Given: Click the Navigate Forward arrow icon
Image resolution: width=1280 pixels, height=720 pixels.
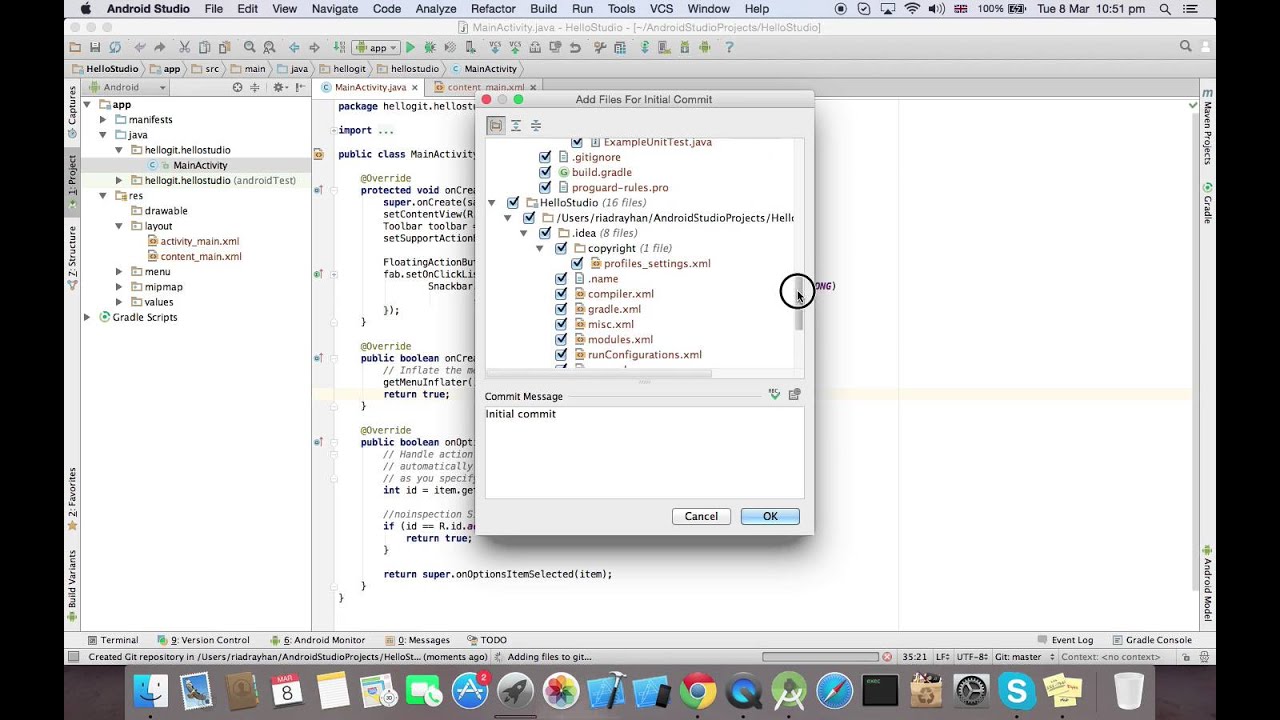Looking at the screenshot, I should pyautogui.click(x=314, y=47).
